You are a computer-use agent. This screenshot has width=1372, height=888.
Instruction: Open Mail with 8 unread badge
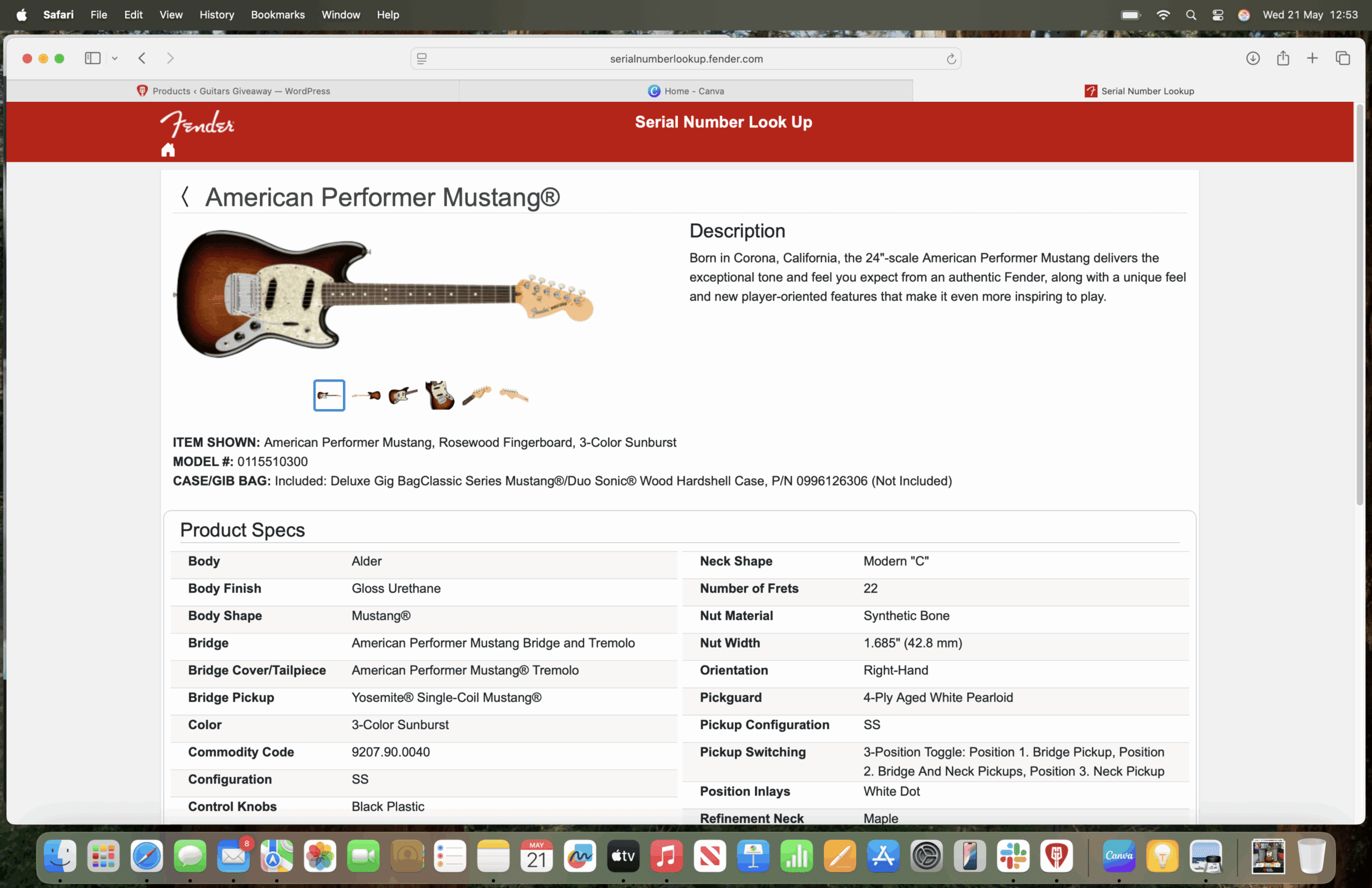pos(234,856)
